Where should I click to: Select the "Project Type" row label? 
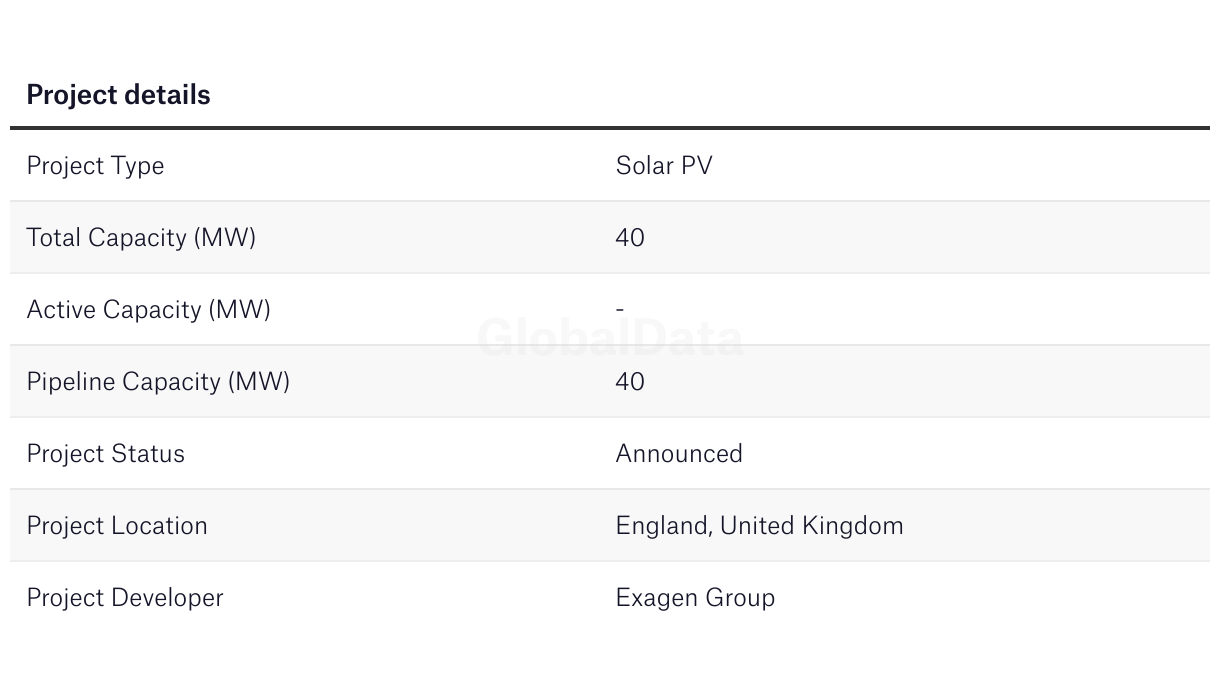tap(95, 166)
